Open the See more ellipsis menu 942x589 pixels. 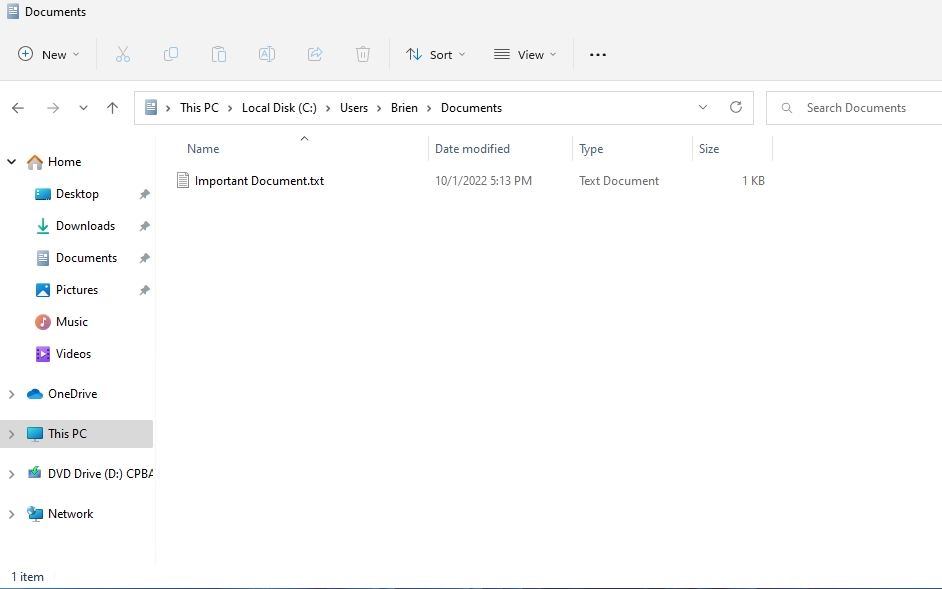click(x=598, y=55)
